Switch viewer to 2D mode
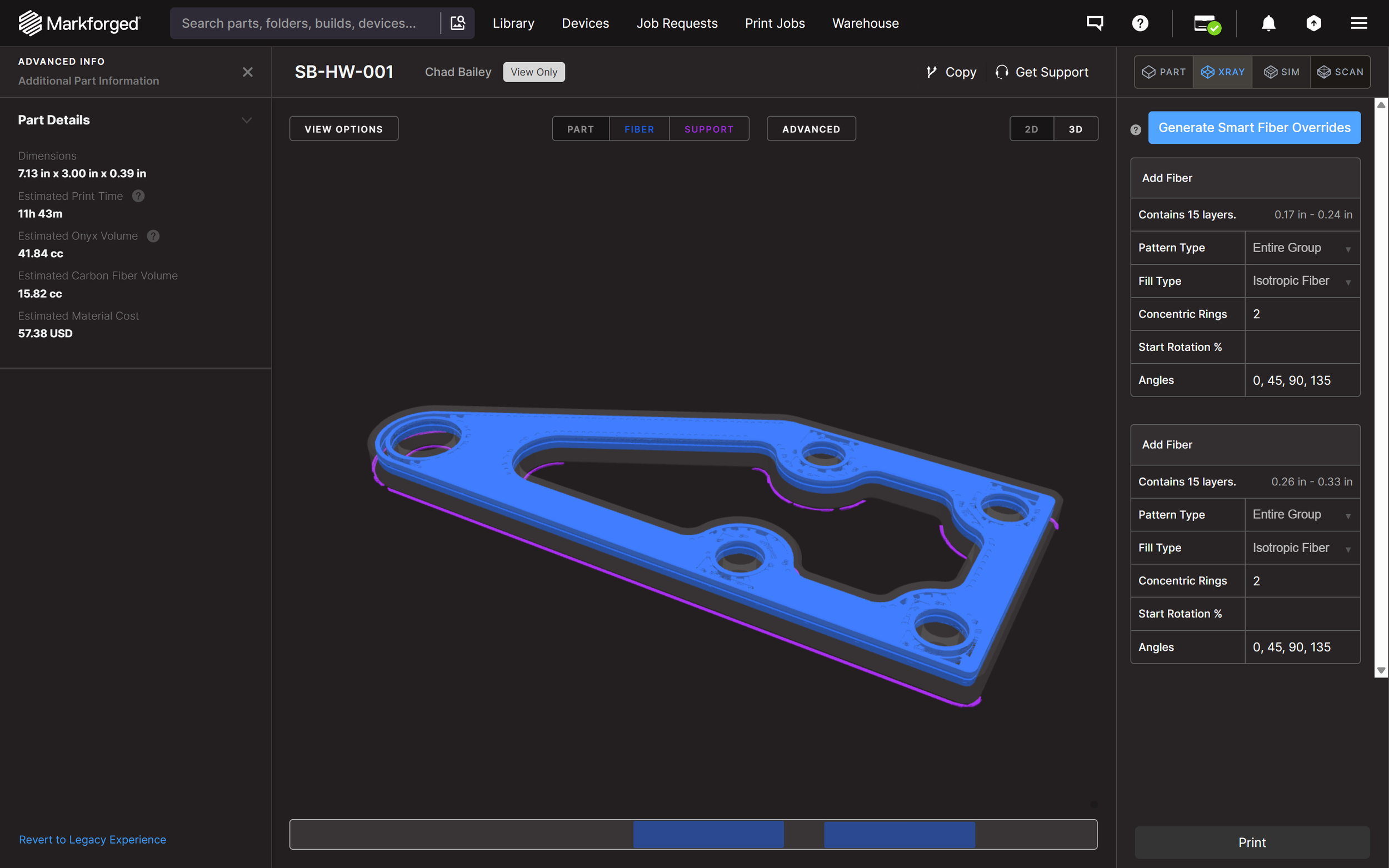The width and height of the screenshot is (1389, 868). pyautogui.click(x=1031, y=129)
